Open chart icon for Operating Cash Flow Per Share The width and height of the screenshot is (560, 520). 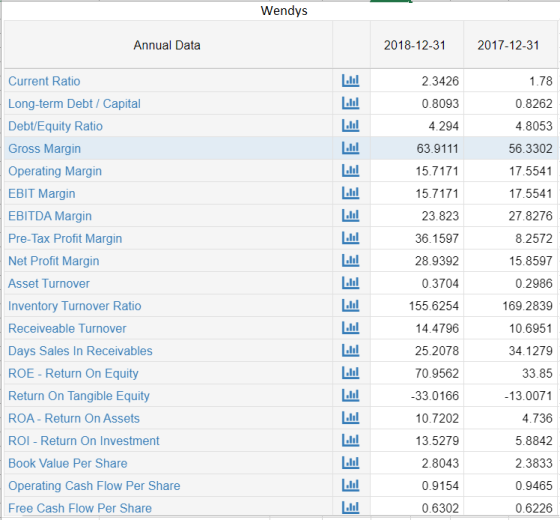(x=350, y=485)
